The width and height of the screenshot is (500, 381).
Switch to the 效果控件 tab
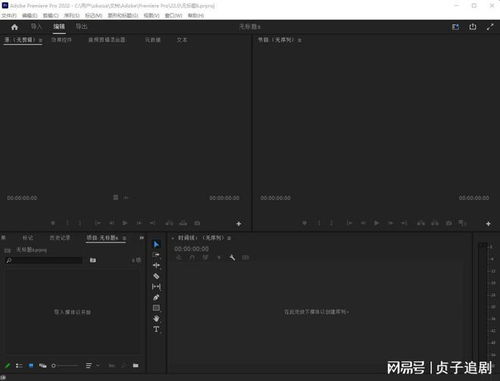61,40
